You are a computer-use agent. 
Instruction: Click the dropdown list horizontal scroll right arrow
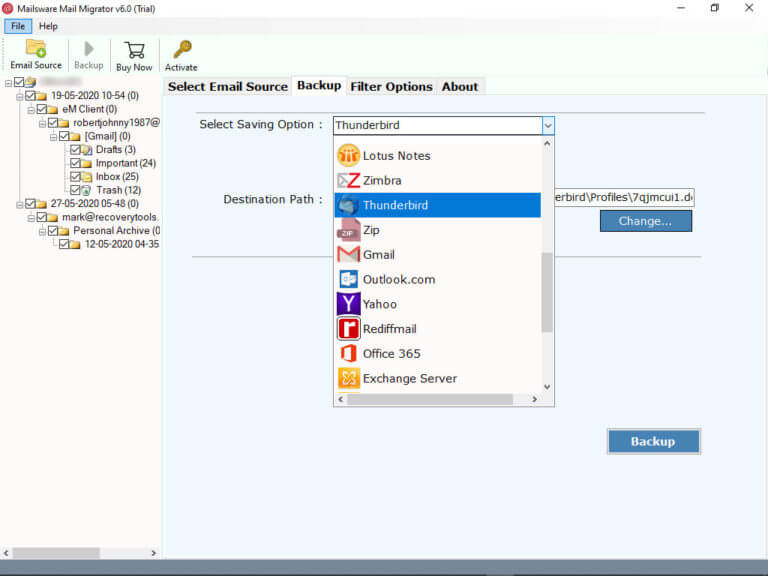[534, 399]
